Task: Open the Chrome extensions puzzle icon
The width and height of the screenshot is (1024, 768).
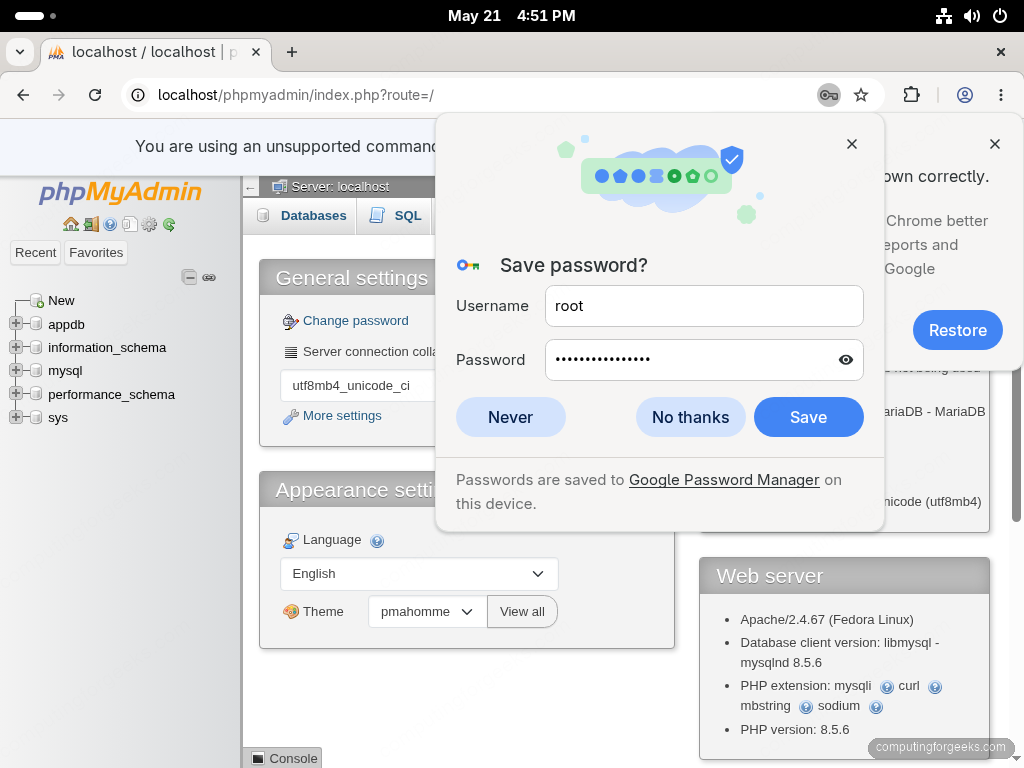Action: (911, 95)
